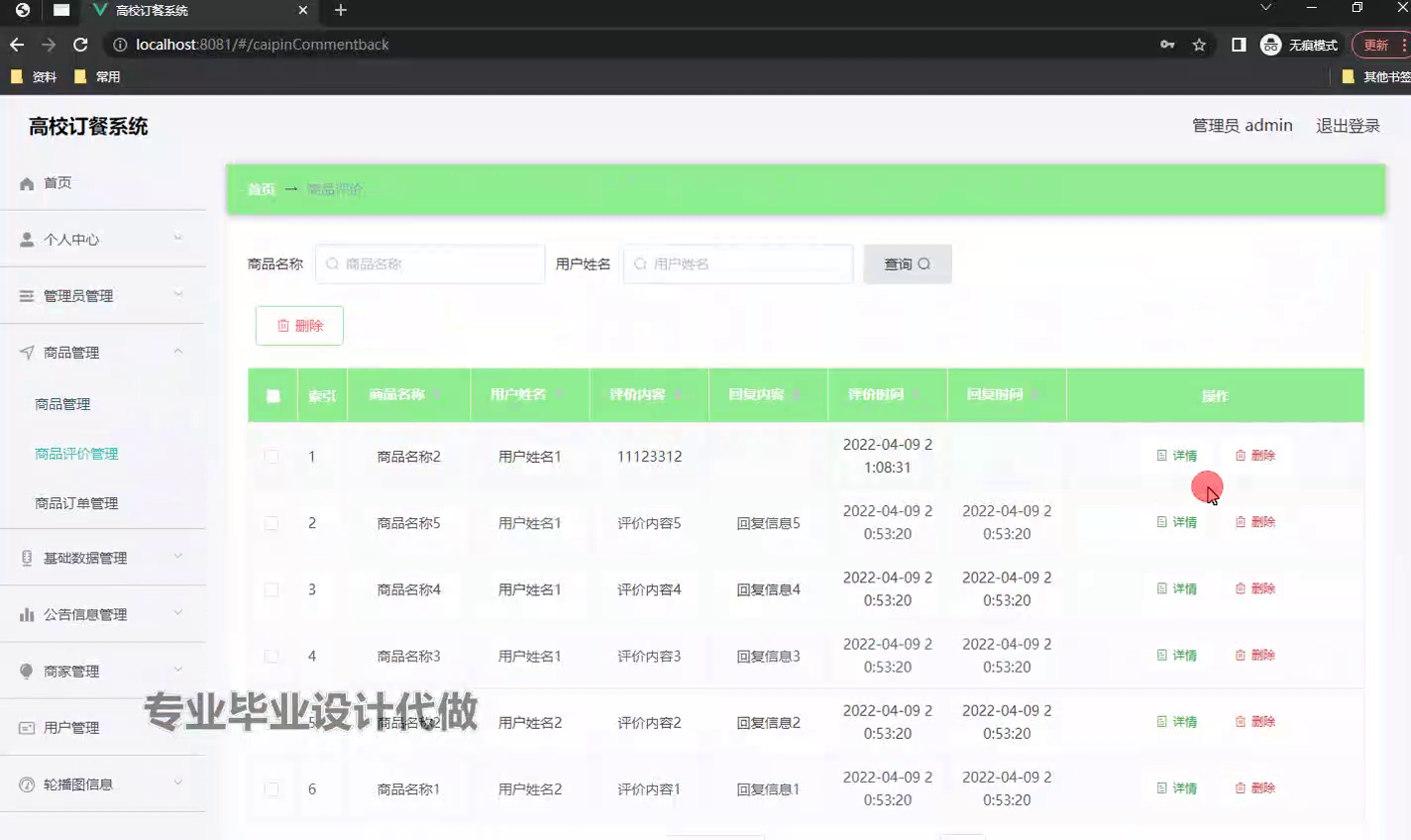
Task: Click the card icon next to 用户管理
Action: 27,727
